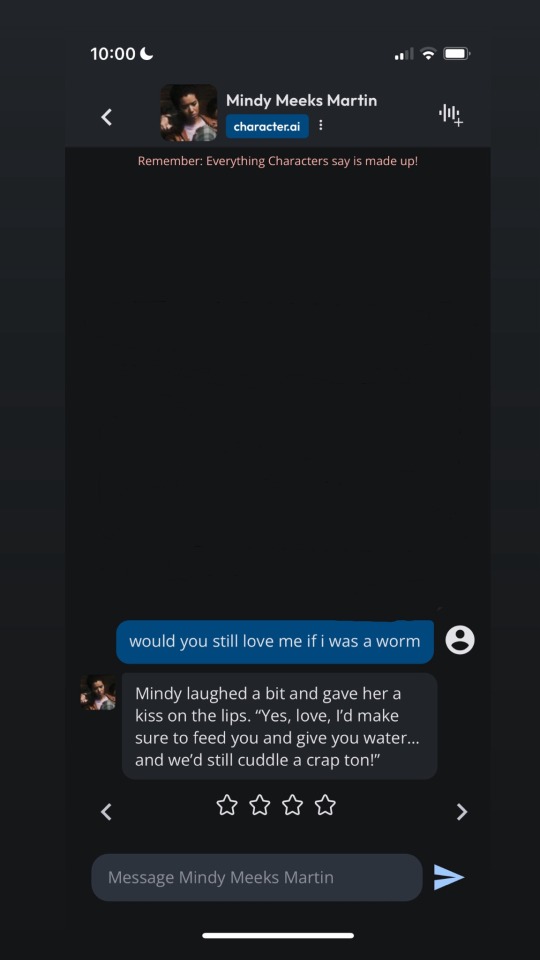This screenshot has height=960, width=540.
Task: Tap the Mindy Meeks Martin name title
Action: (301, 100)
